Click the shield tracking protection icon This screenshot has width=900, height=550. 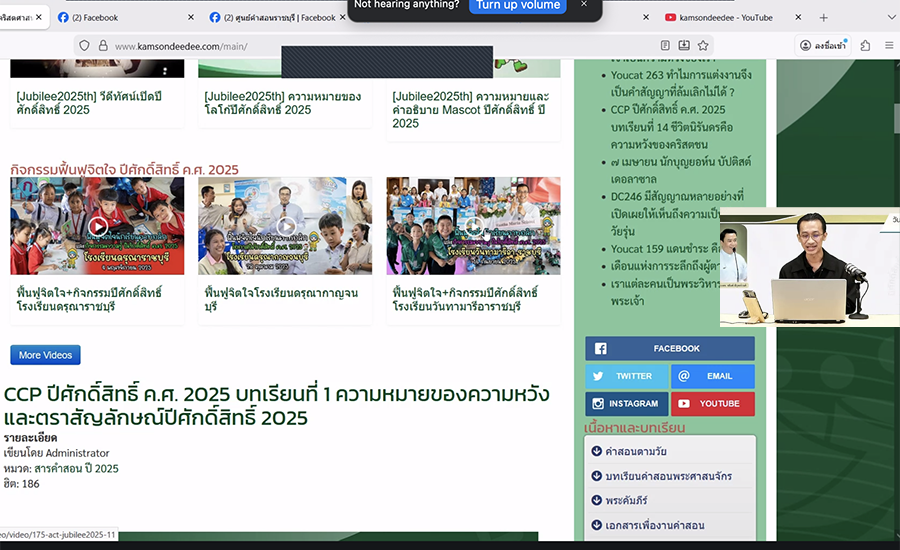[x=84, y=46]
